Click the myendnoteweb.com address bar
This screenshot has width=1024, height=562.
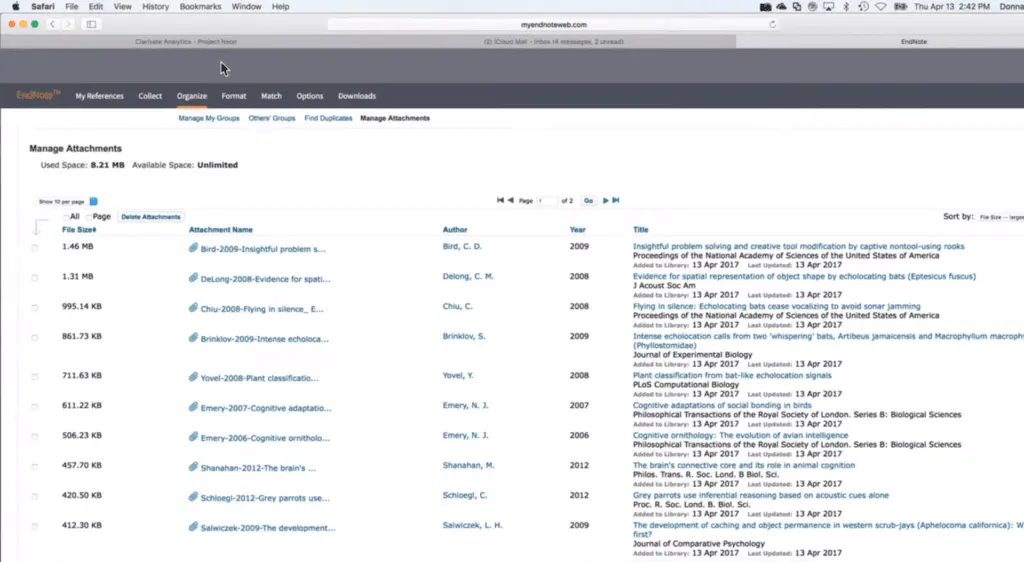554,24
